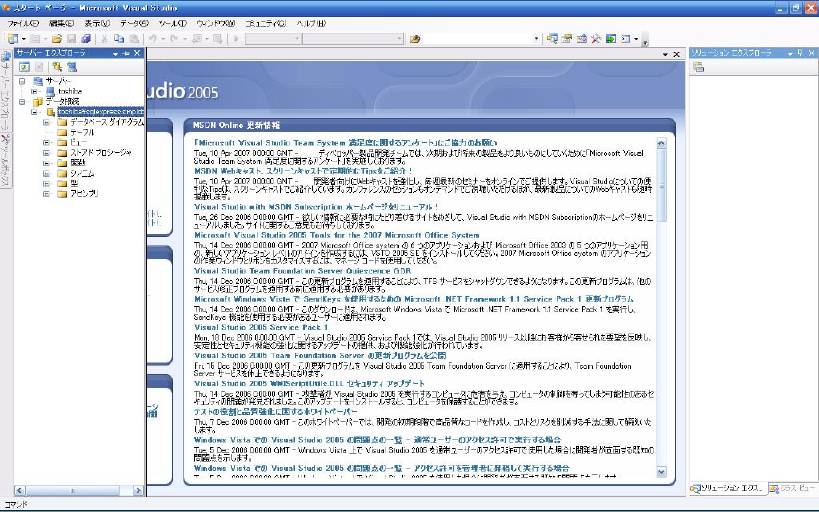Image resolution: width=819 pixels, height=512 pixels.
Task: Click the auto-hide pin of Solution Explorer
Action: point(800,53)
